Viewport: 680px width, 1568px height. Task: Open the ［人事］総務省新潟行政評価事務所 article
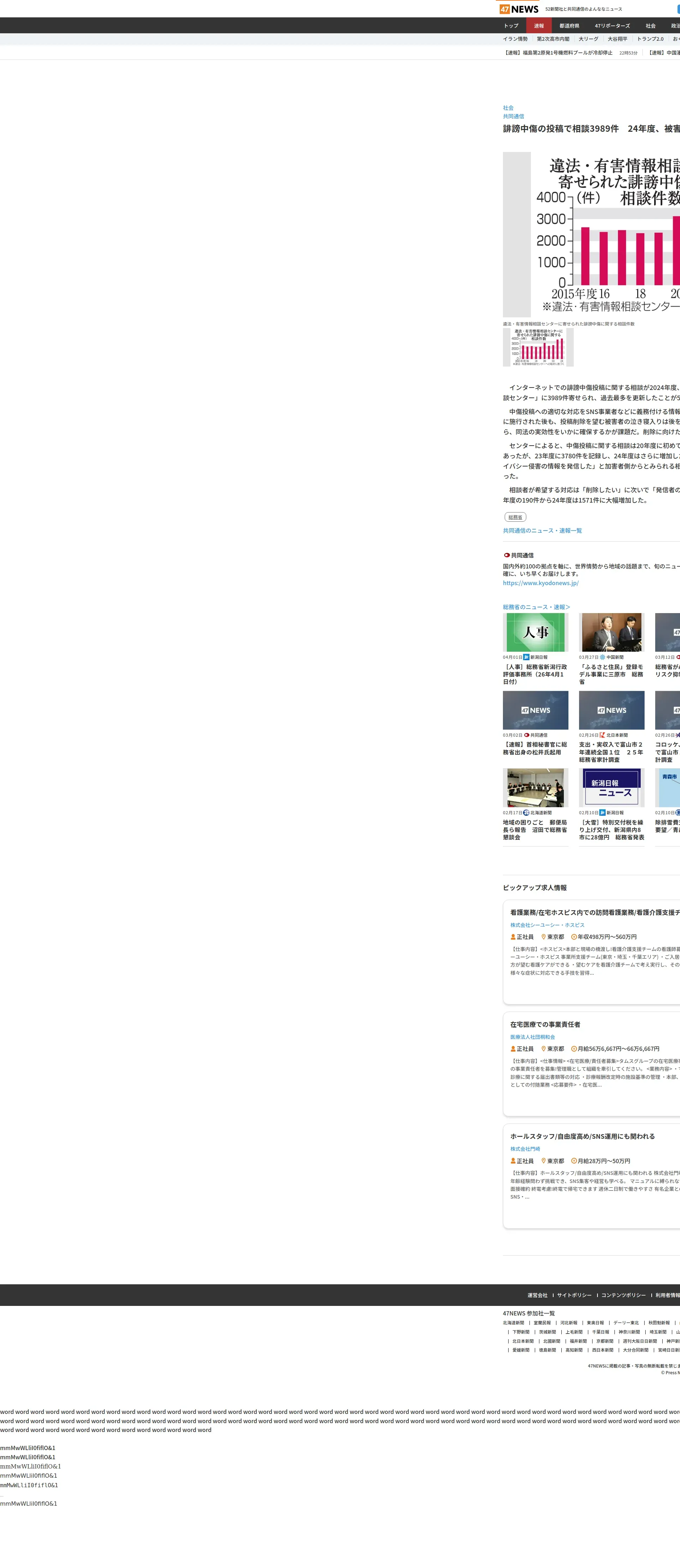point(535,674)
